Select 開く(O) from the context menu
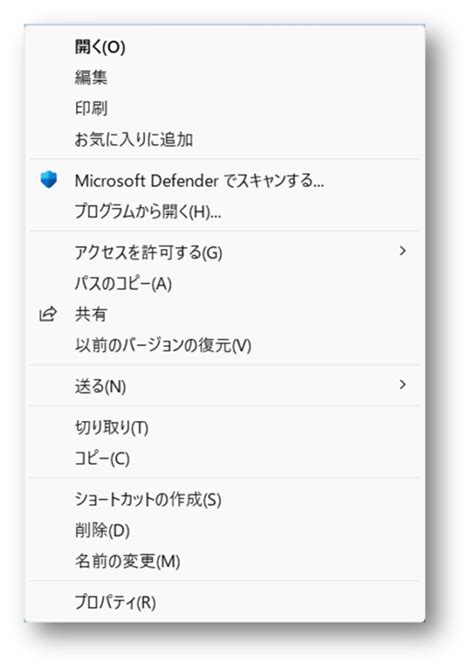Screen dimensions: 474x671 click(x=225, y=47)
